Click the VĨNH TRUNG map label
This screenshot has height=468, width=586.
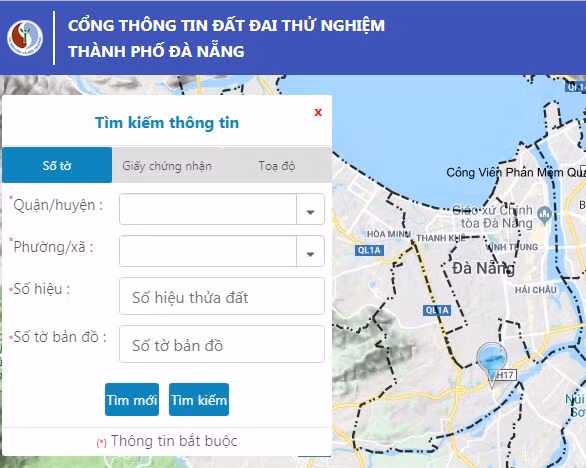(513, 247)
